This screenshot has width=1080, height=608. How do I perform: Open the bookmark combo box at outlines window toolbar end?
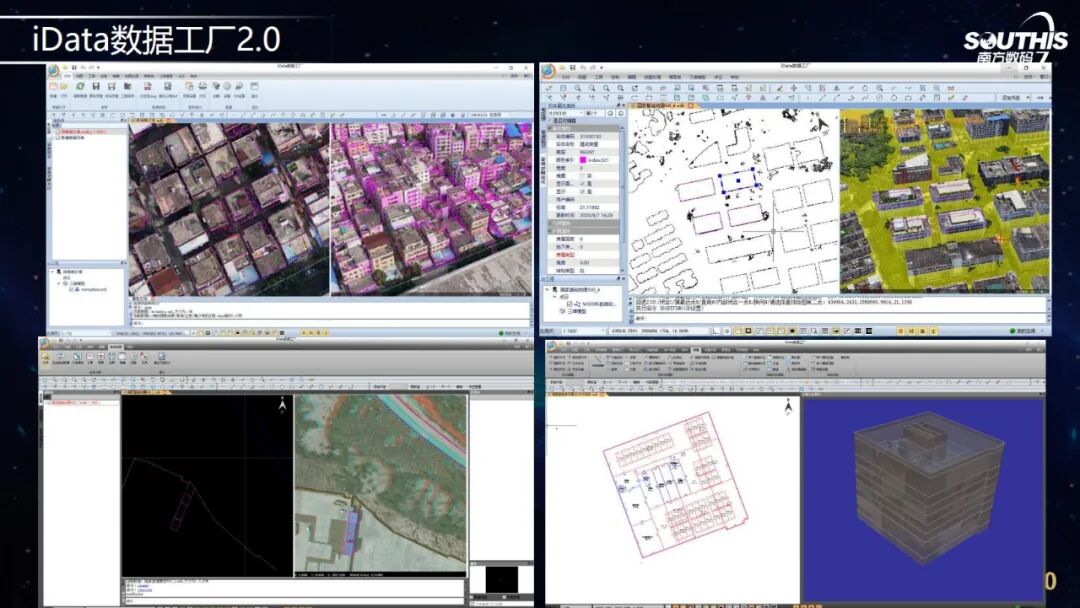[x=1016, y=98]
